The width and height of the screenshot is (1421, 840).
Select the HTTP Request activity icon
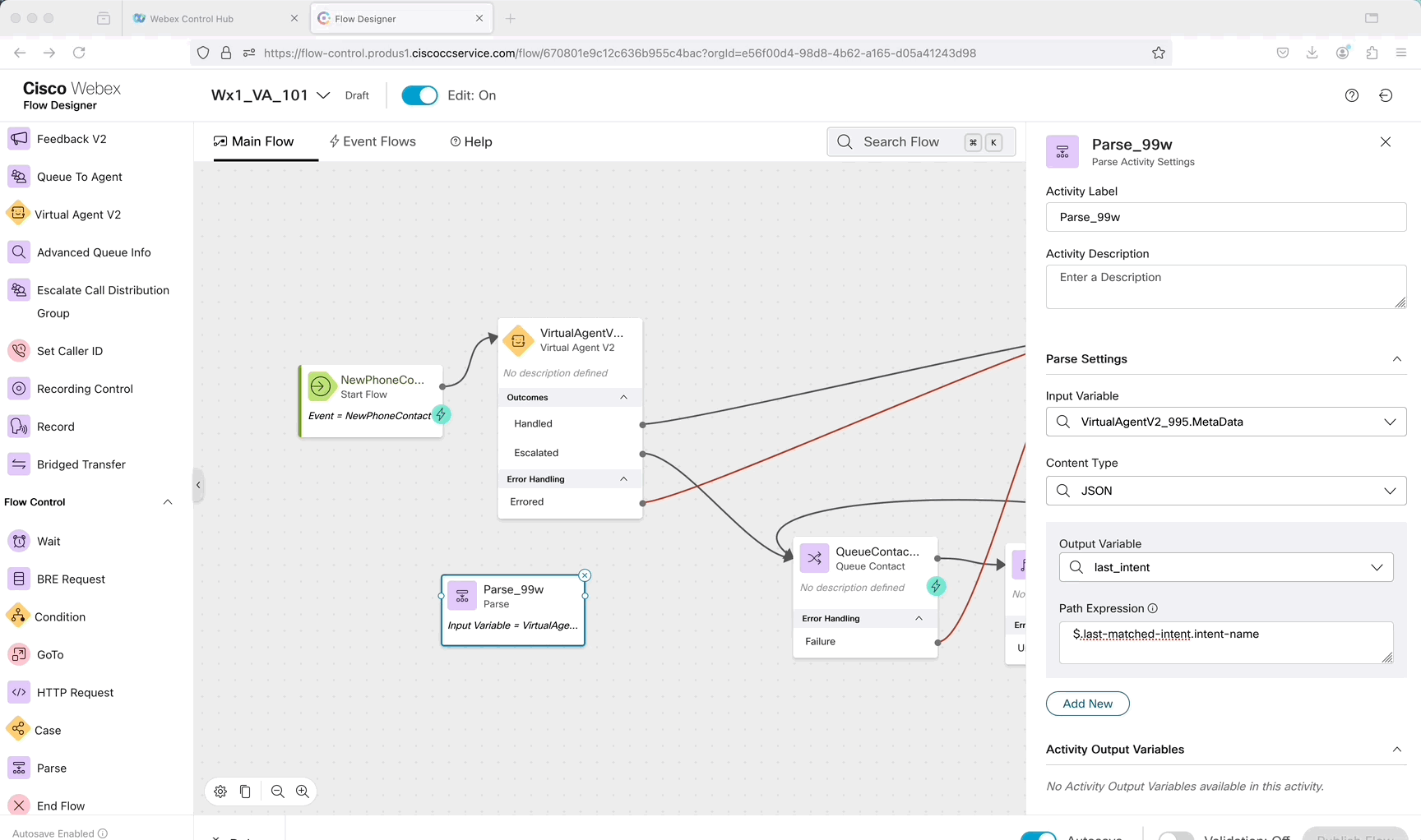pyautogui.click(x=19, y=692)
